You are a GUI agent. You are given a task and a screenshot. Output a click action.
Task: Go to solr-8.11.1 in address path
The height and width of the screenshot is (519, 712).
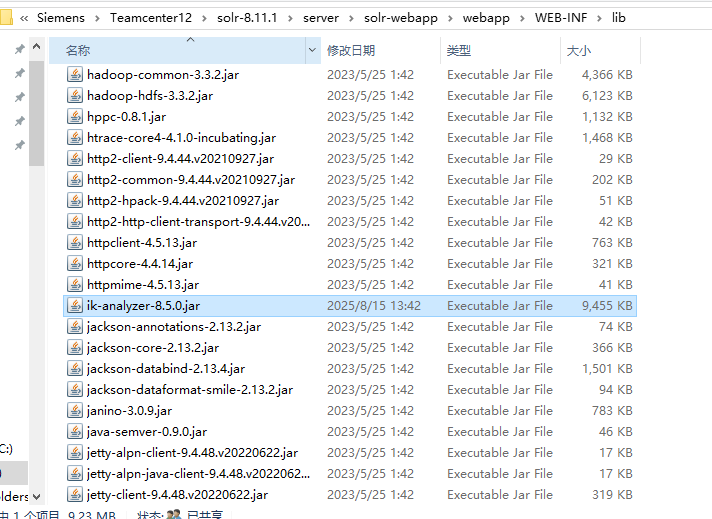point(247,18)
